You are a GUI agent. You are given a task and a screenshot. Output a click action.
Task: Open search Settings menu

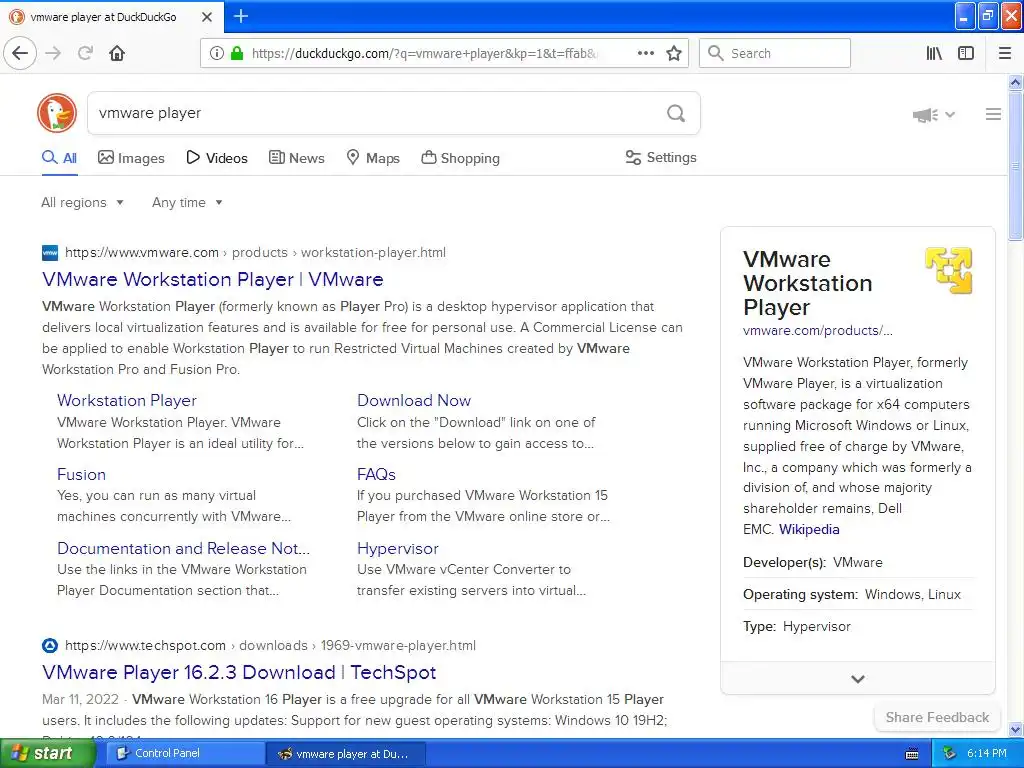point(661,157)
